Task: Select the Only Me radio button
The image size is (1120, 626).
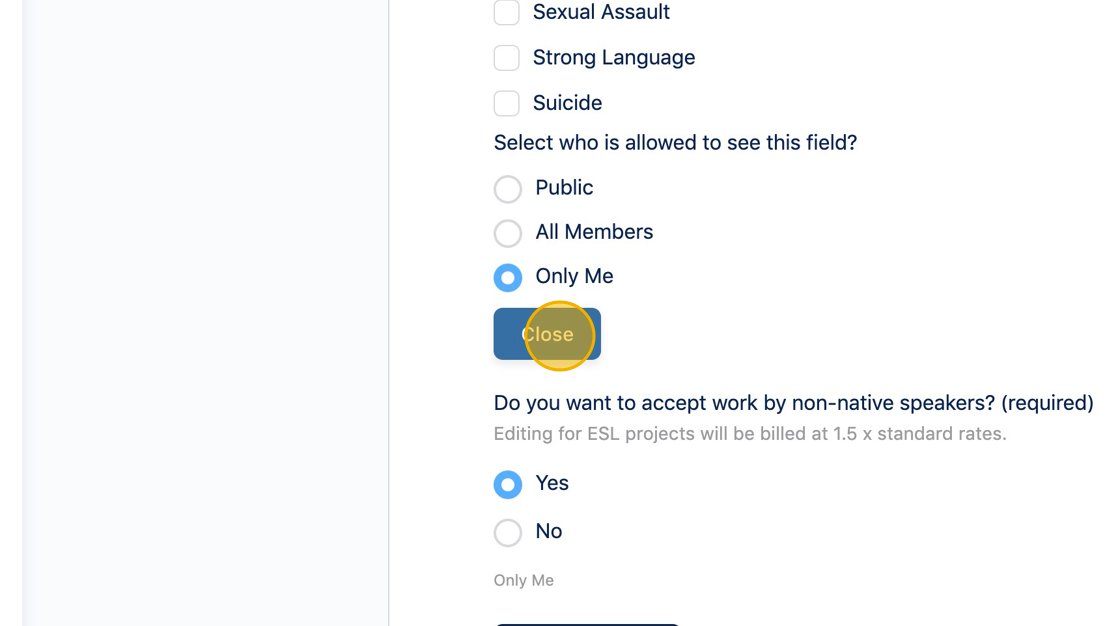Action: pos(508,277)
